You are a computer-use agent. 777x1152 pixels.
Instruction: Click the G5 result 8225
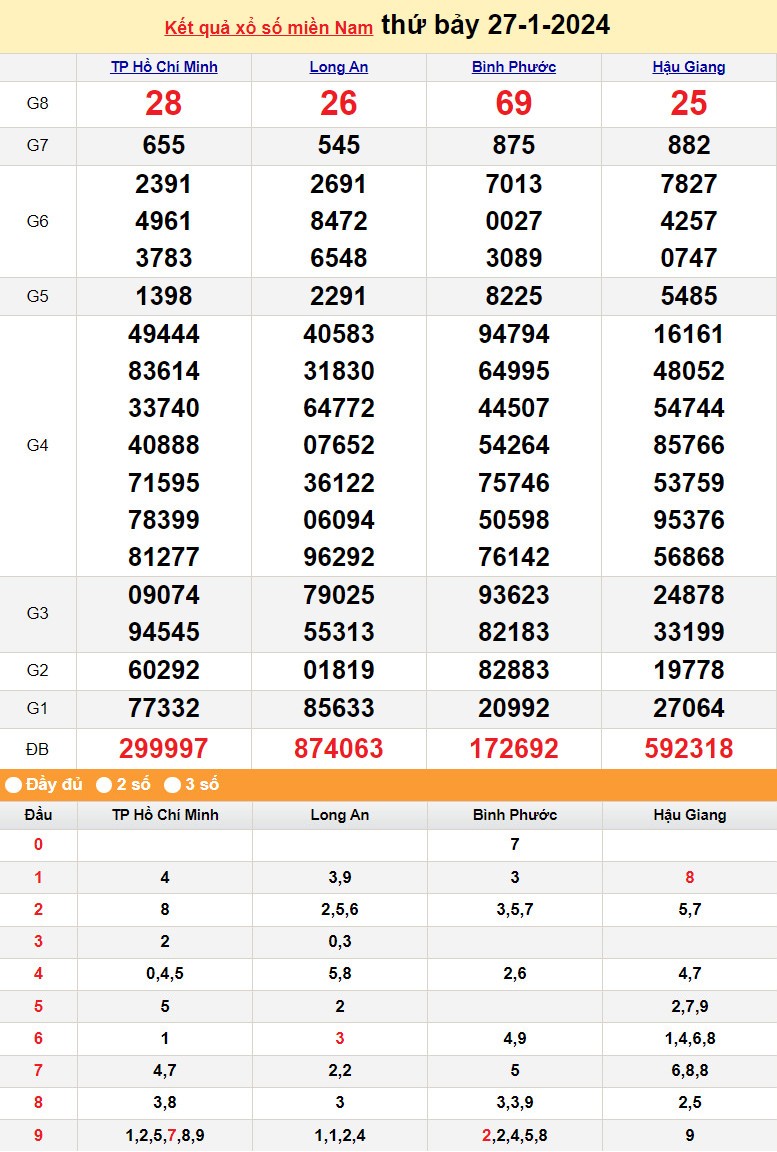point(514,297)
